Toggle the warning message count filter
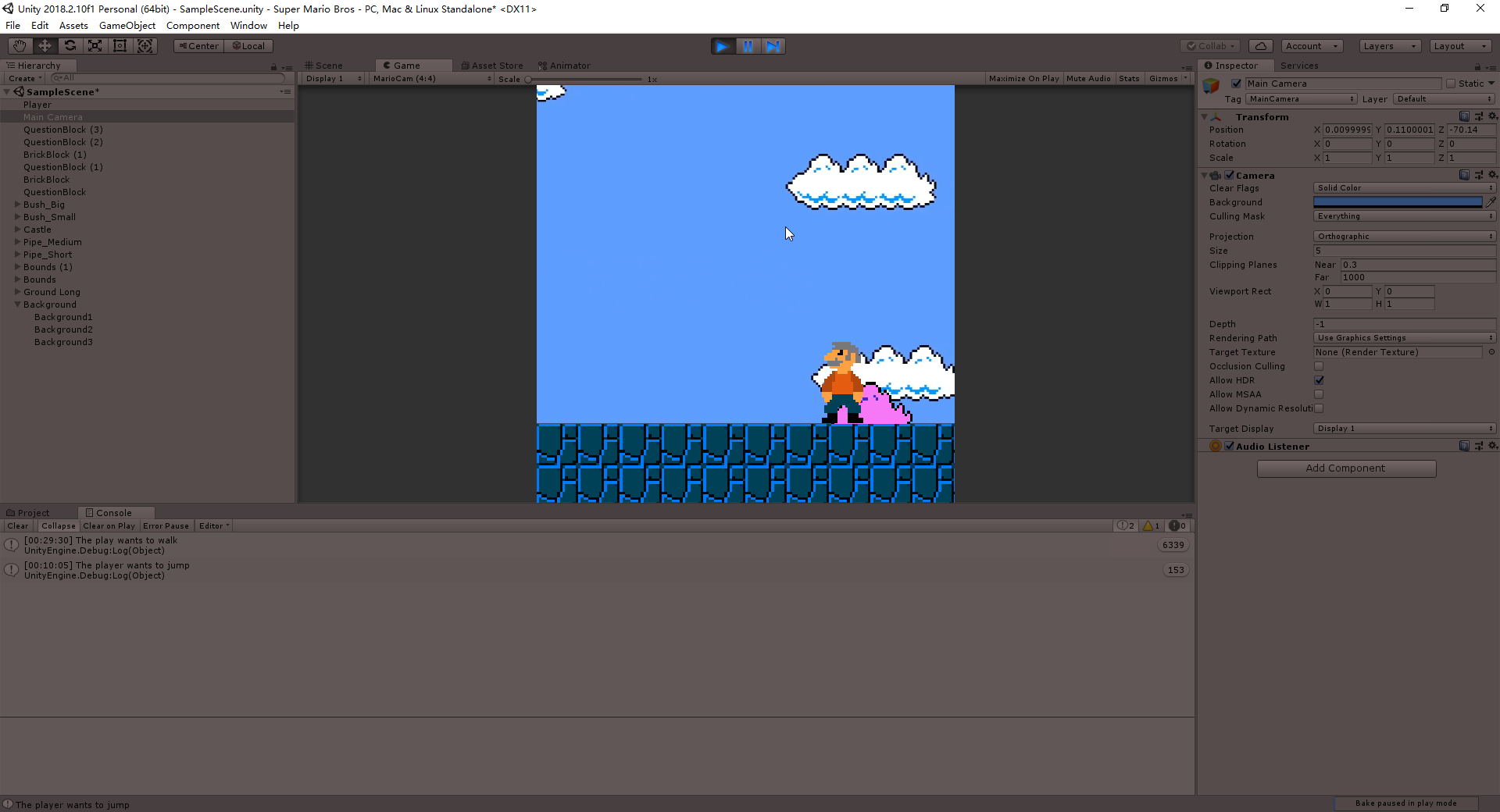Viewport: 1500px width, 812px height. pos(1152,526)
